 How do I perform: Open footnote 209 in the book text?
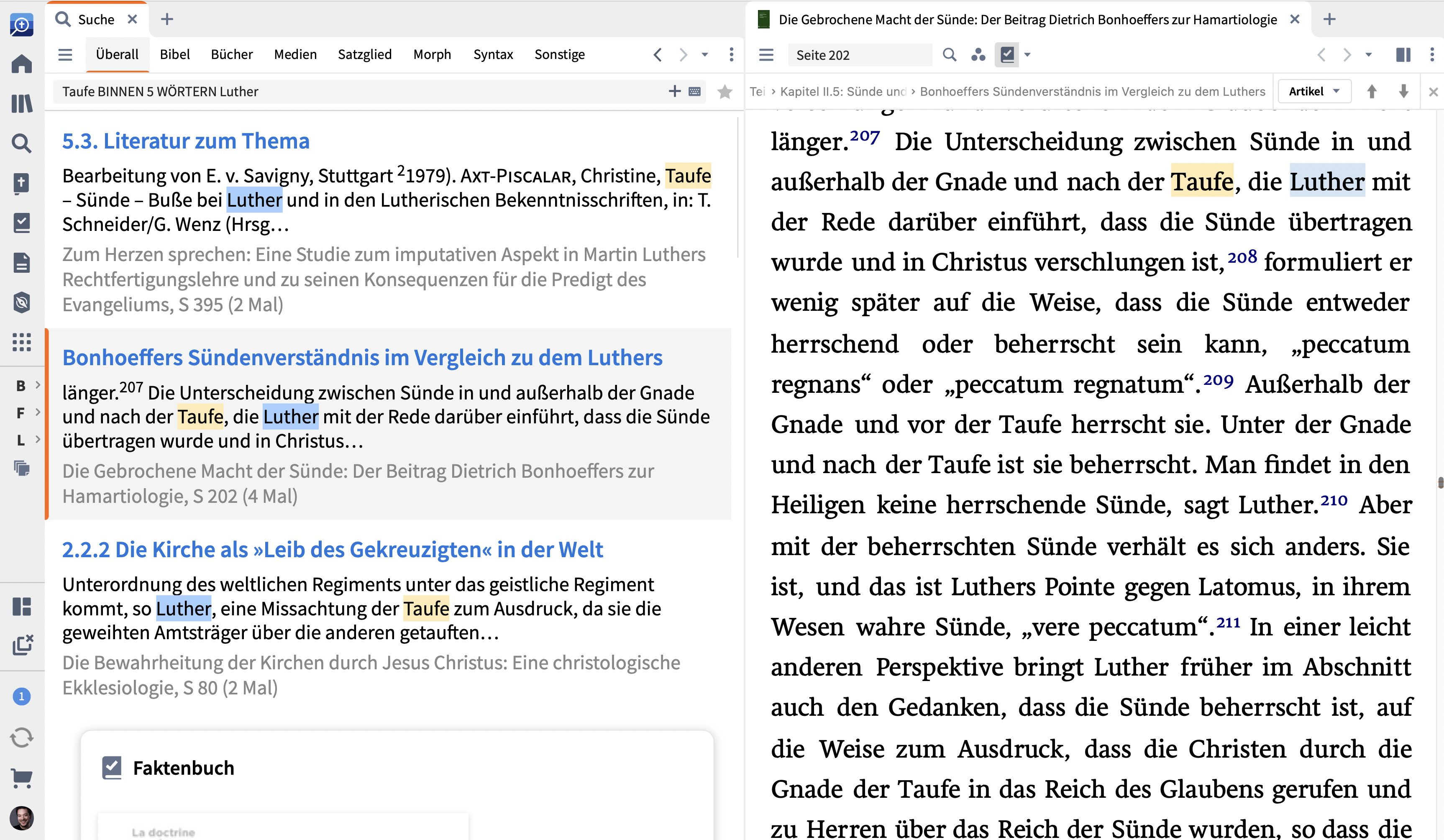click(x=1218, y=380)
